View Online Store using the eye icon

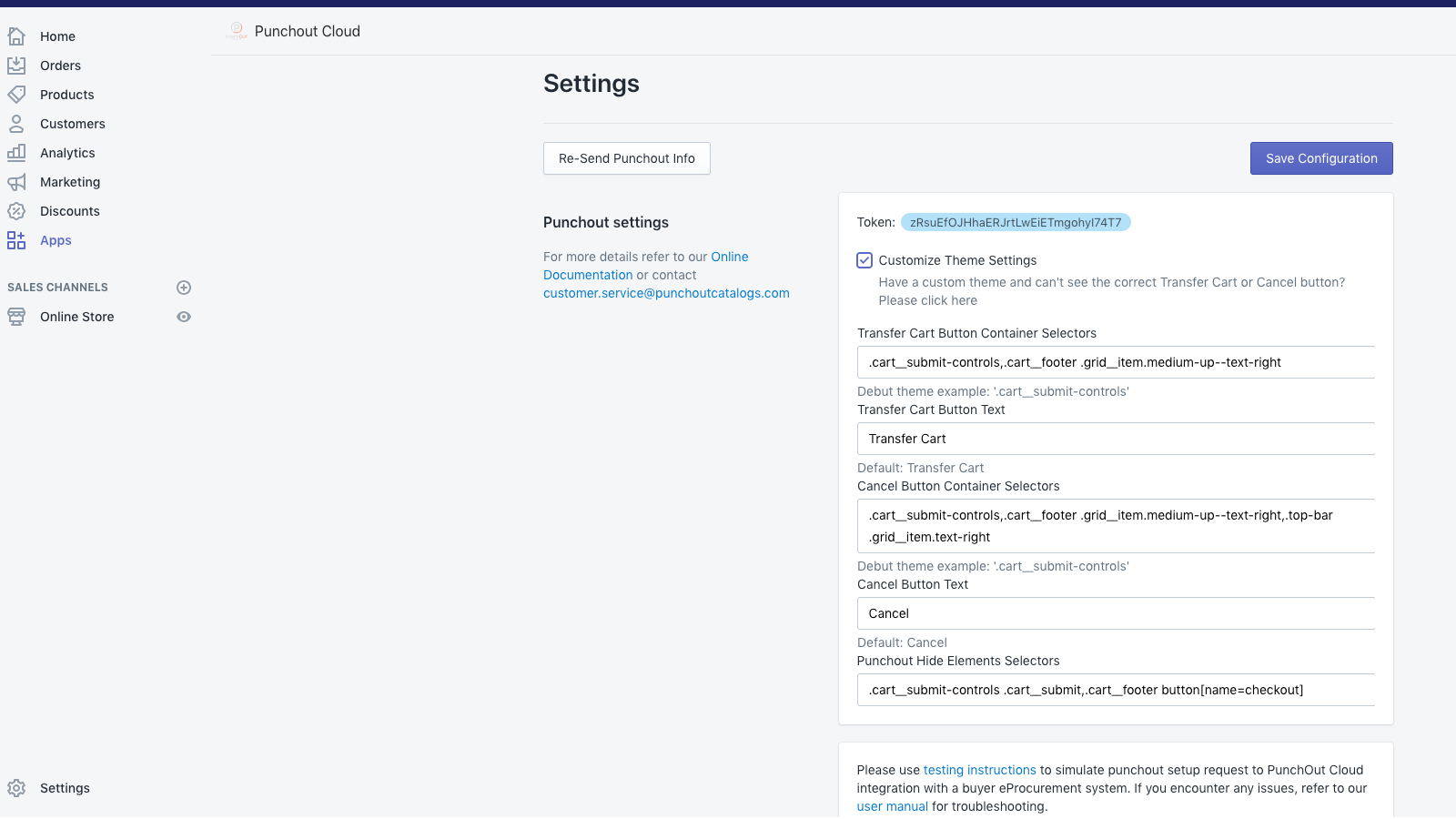click(184, 317)
